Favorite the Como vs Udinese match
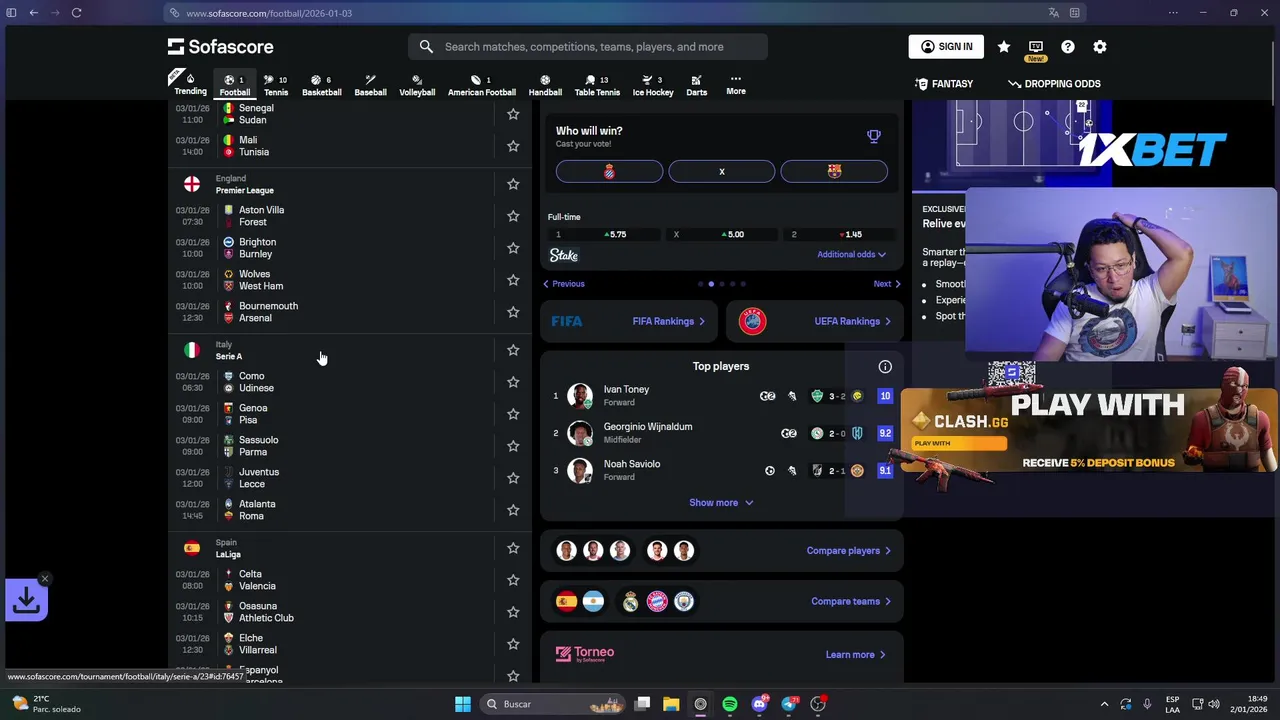Image resolution: width=1280 pixels, height=720 pixels. coord(513,382)
